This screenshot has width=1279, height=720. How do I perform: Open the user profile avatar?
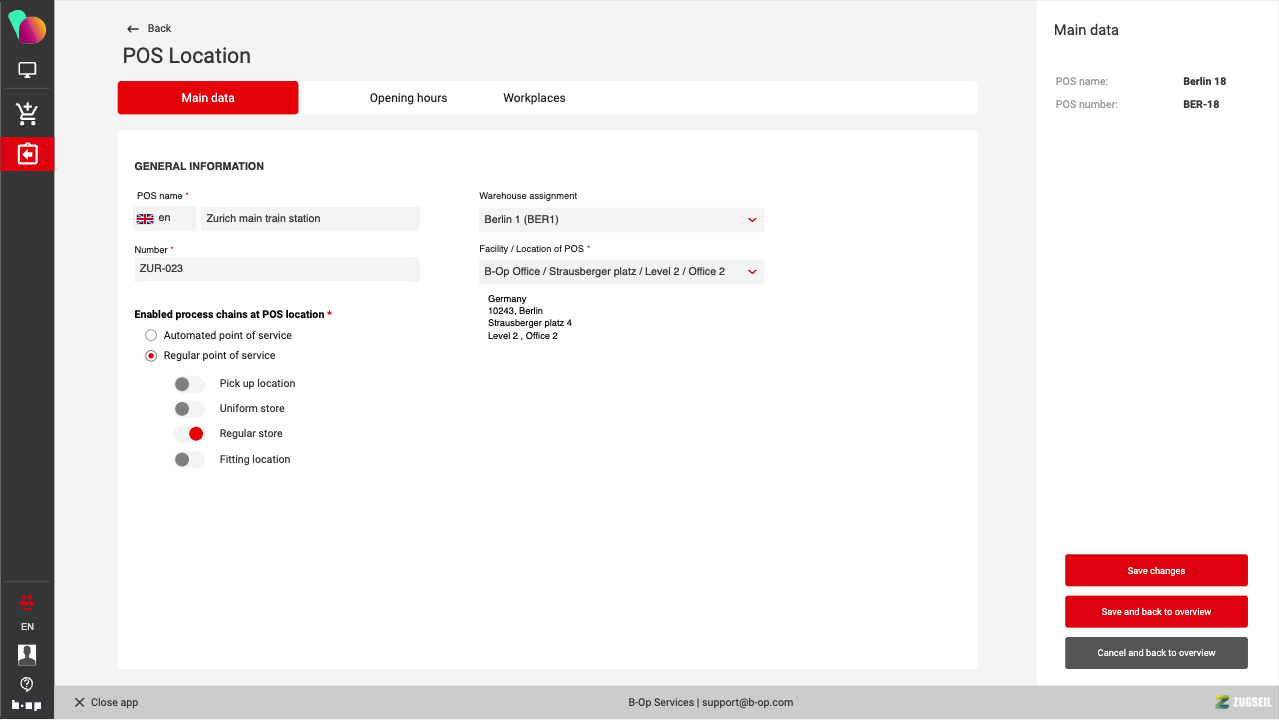click(x=27, y=655)
